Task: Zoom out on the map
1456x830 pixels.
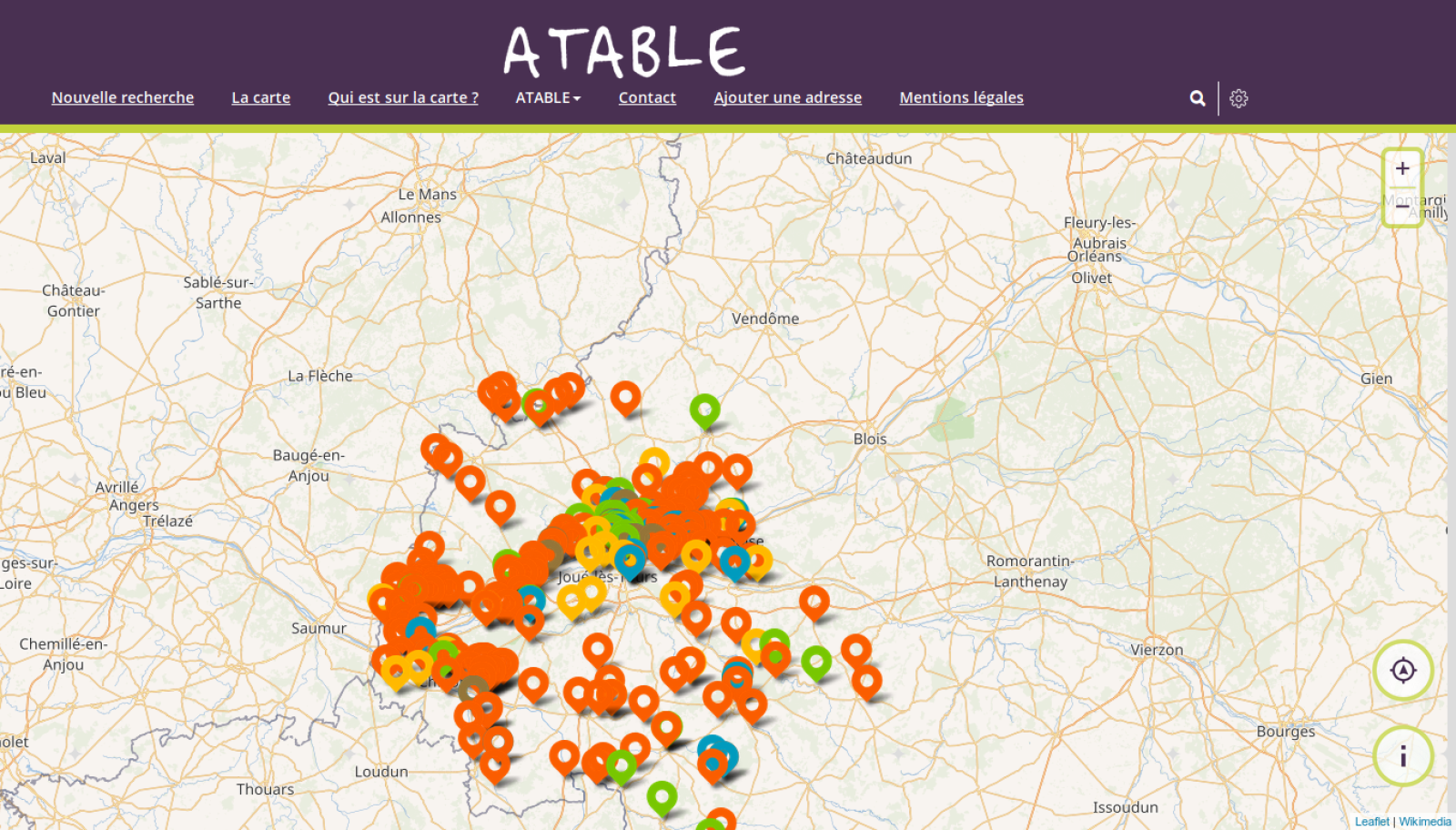Action: coord(1402,207)
